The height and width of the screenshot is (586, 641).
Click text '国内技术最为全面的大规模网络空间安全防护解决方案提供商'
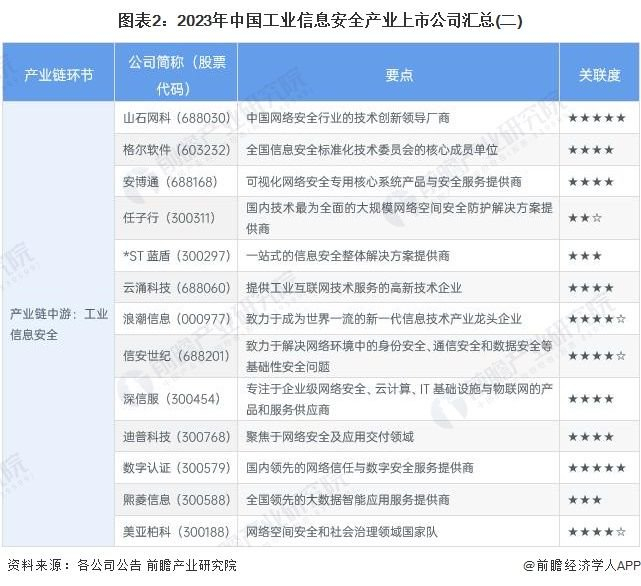tap(399, 218)
